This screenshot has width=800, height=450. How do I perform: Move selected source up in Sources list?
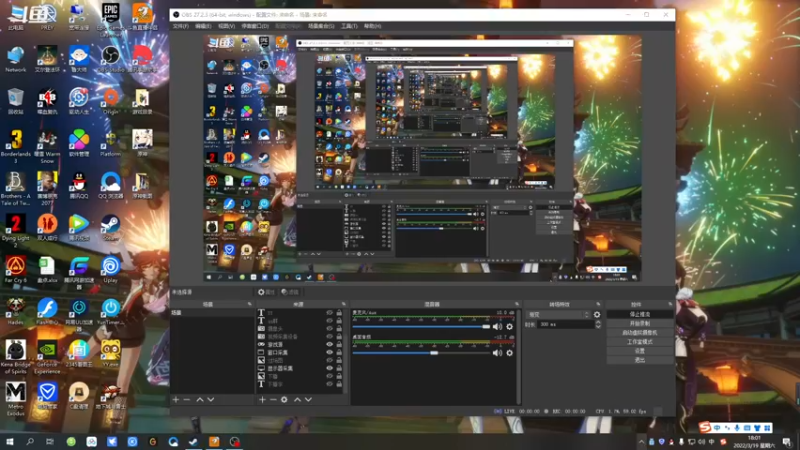[297, 399]
